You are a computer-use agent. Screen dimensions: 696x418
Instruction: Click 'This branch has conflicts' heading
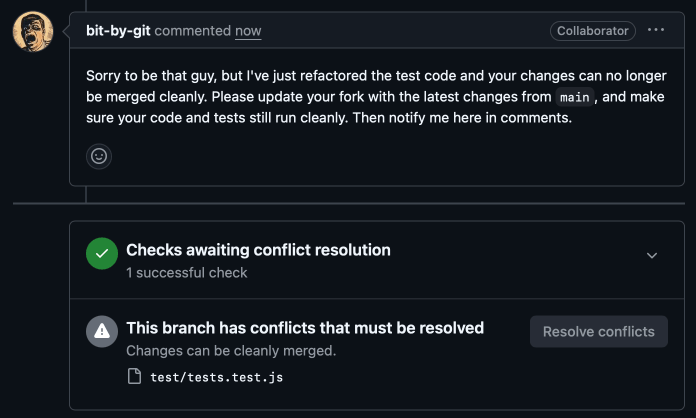click(305, 328)
